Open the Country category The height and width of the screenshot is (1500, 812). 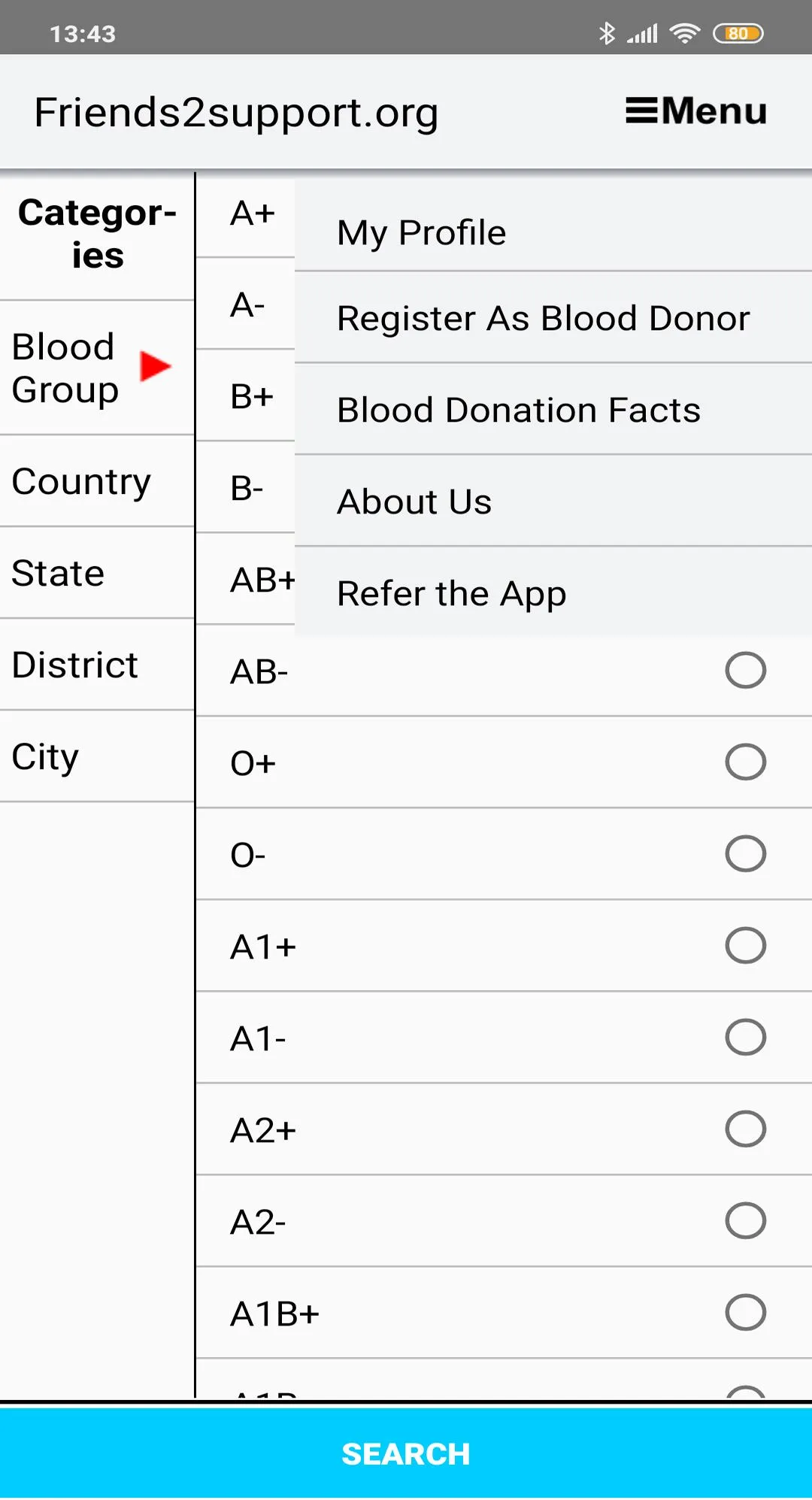point(82,482)
